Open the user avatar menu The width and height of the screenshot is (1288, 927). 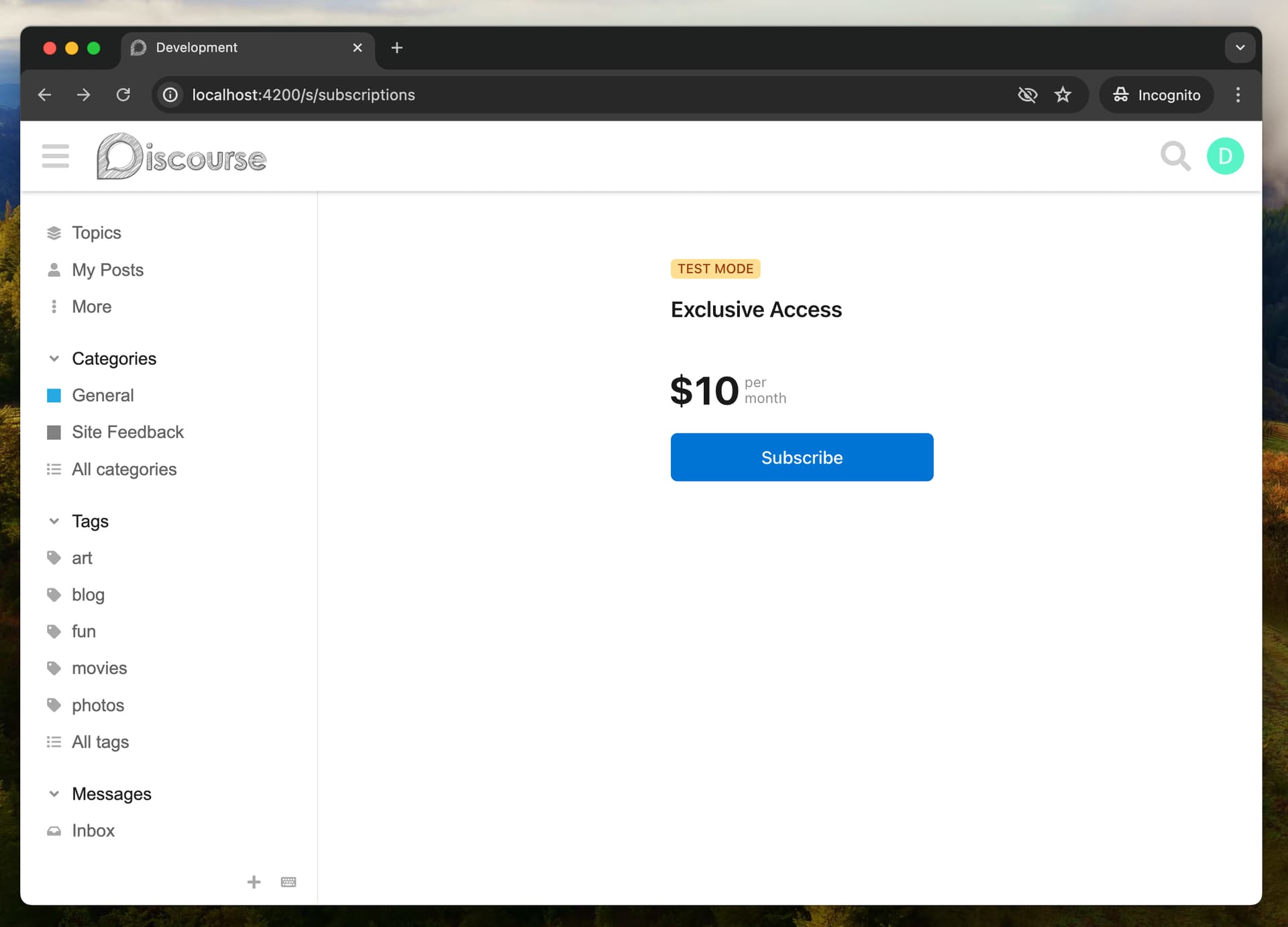click(x=1224, y=156)
